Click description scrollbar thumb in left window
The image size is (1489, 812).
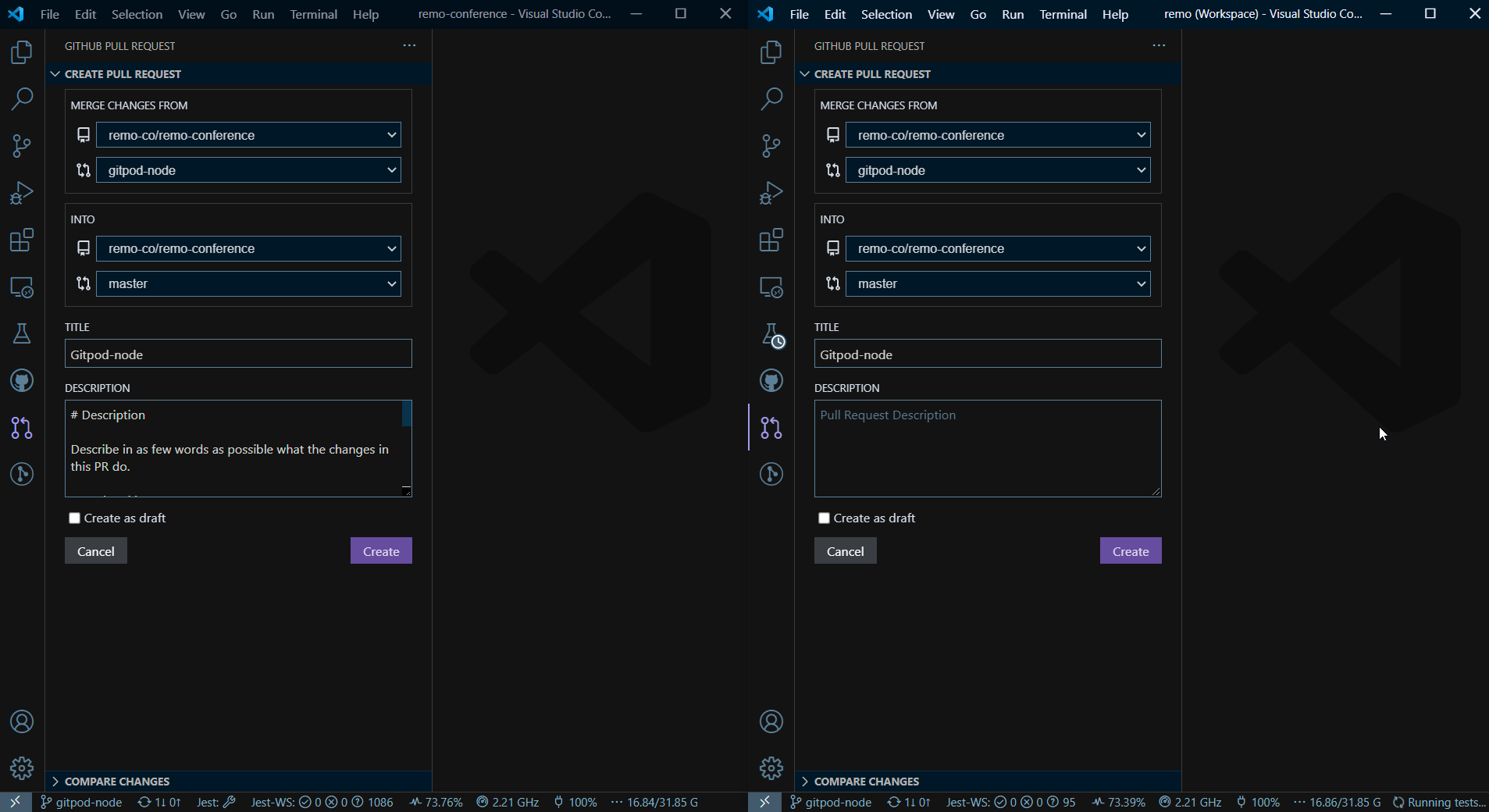[406, 414]
